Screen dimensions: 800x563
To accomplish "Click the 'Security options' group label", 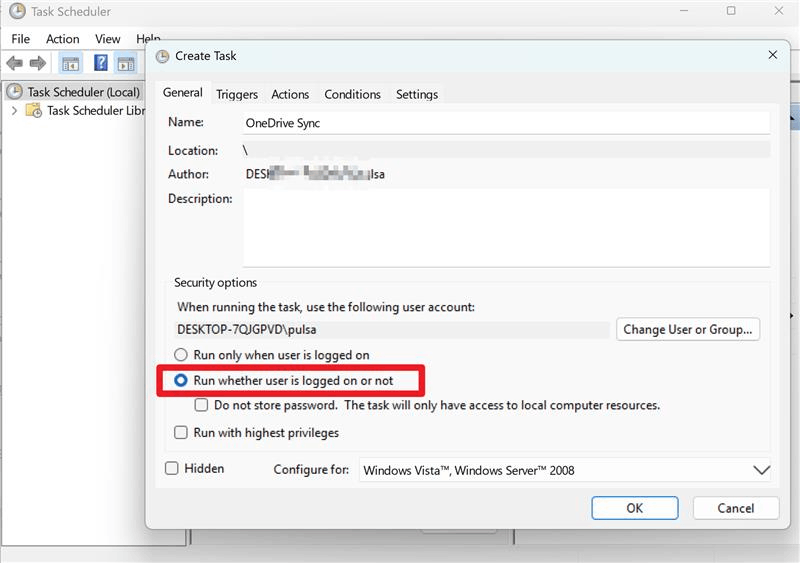I will [215, 282].
